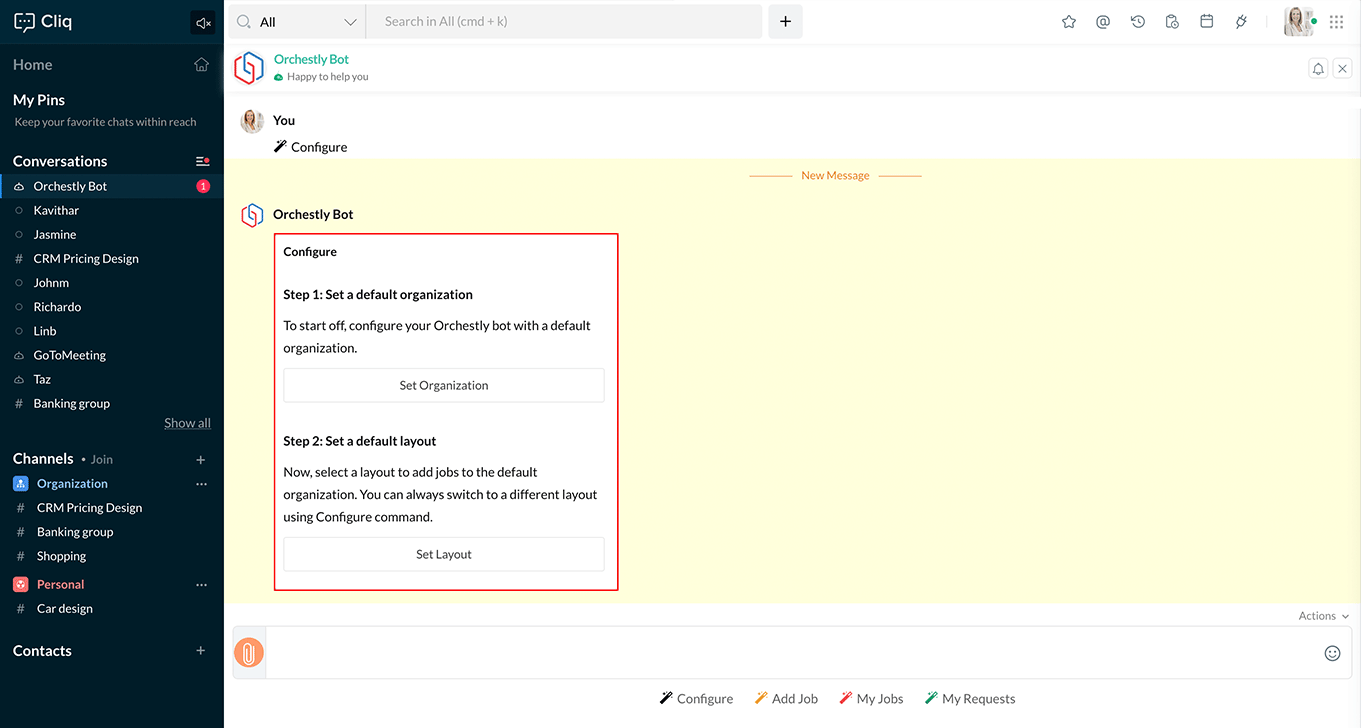1361x728 pixels.
Task: Click the bell notification icon in chat header
Action: point(1318,69)
